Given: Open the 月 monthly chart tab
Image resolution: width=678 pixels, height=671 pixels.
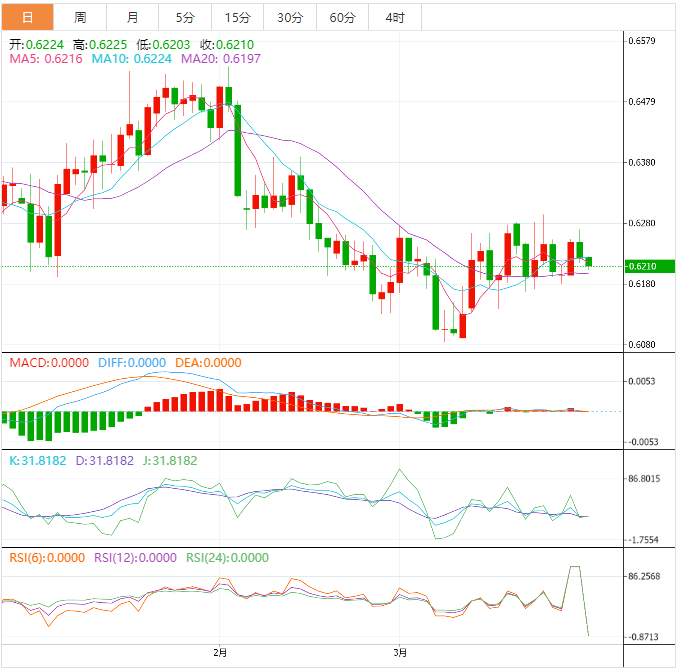Looking at the screenshot, I should pyautogui.click(x=133, y=17).
